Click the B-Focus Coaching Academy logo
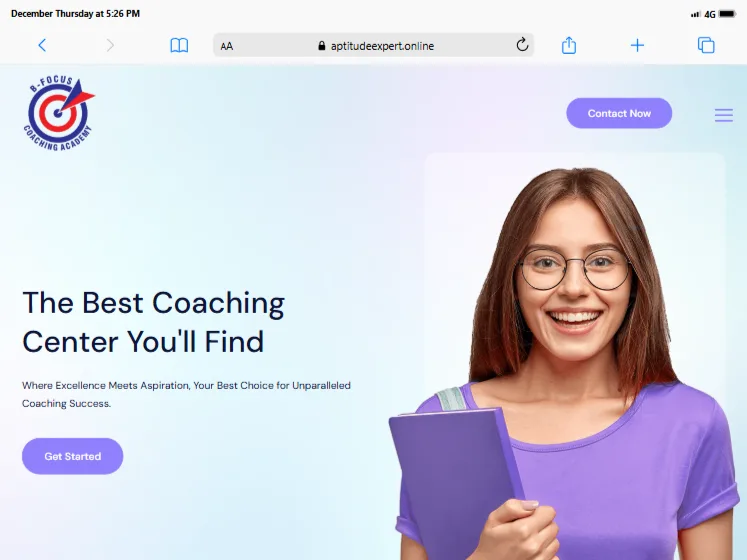 click(59, 113)
